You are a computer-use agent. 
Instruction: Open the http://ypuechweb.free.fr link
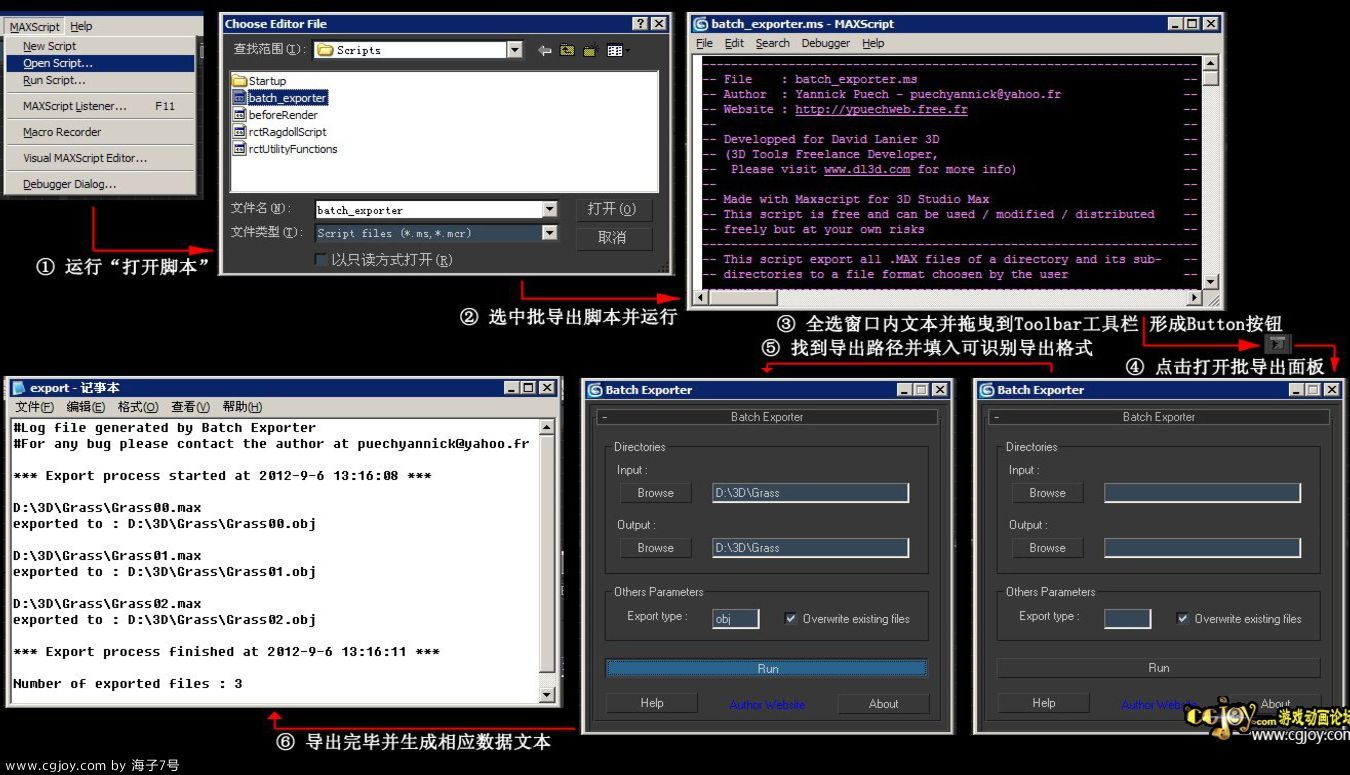tap(881, 110)
